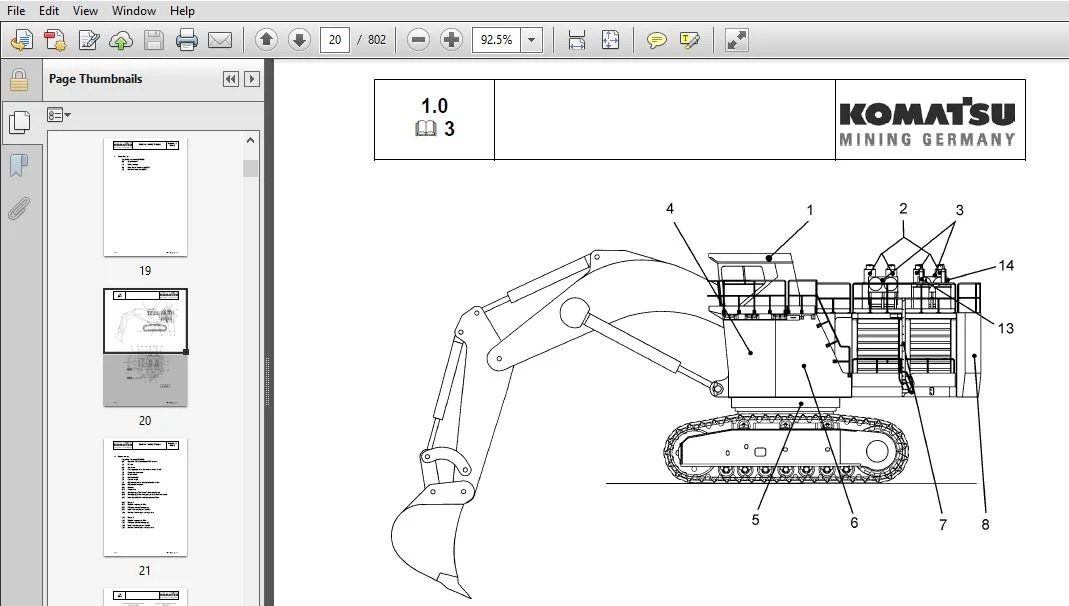Click the Edit document toolbar icon
Image resolution: width=1069 pixels, height=606 pixels.
point(89,40)
